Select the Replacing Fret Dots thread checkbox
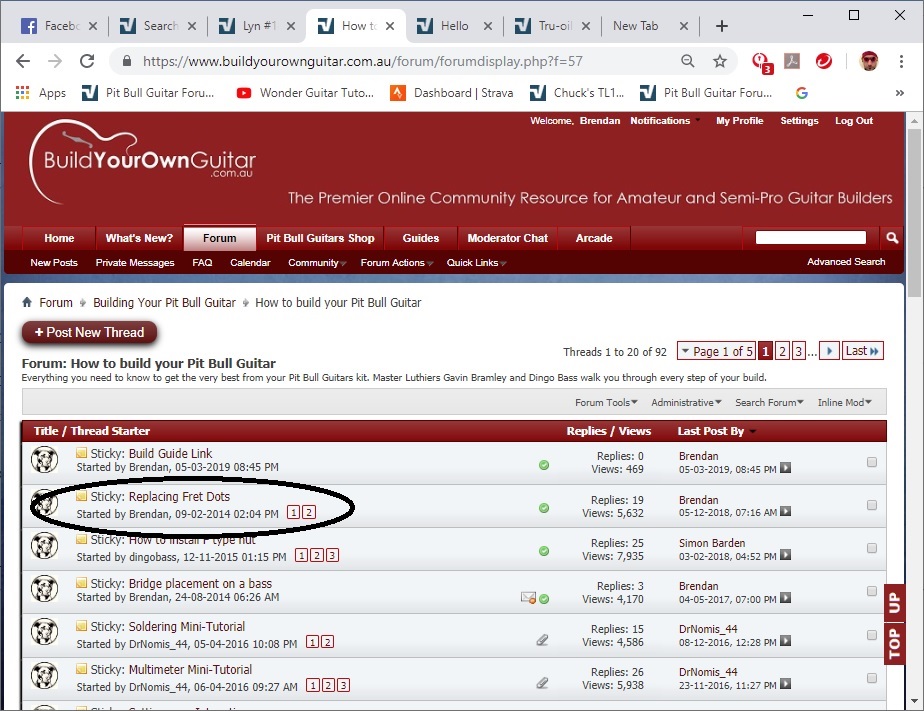This screenshot has width=924, height=711. click(x=872, y=505)
